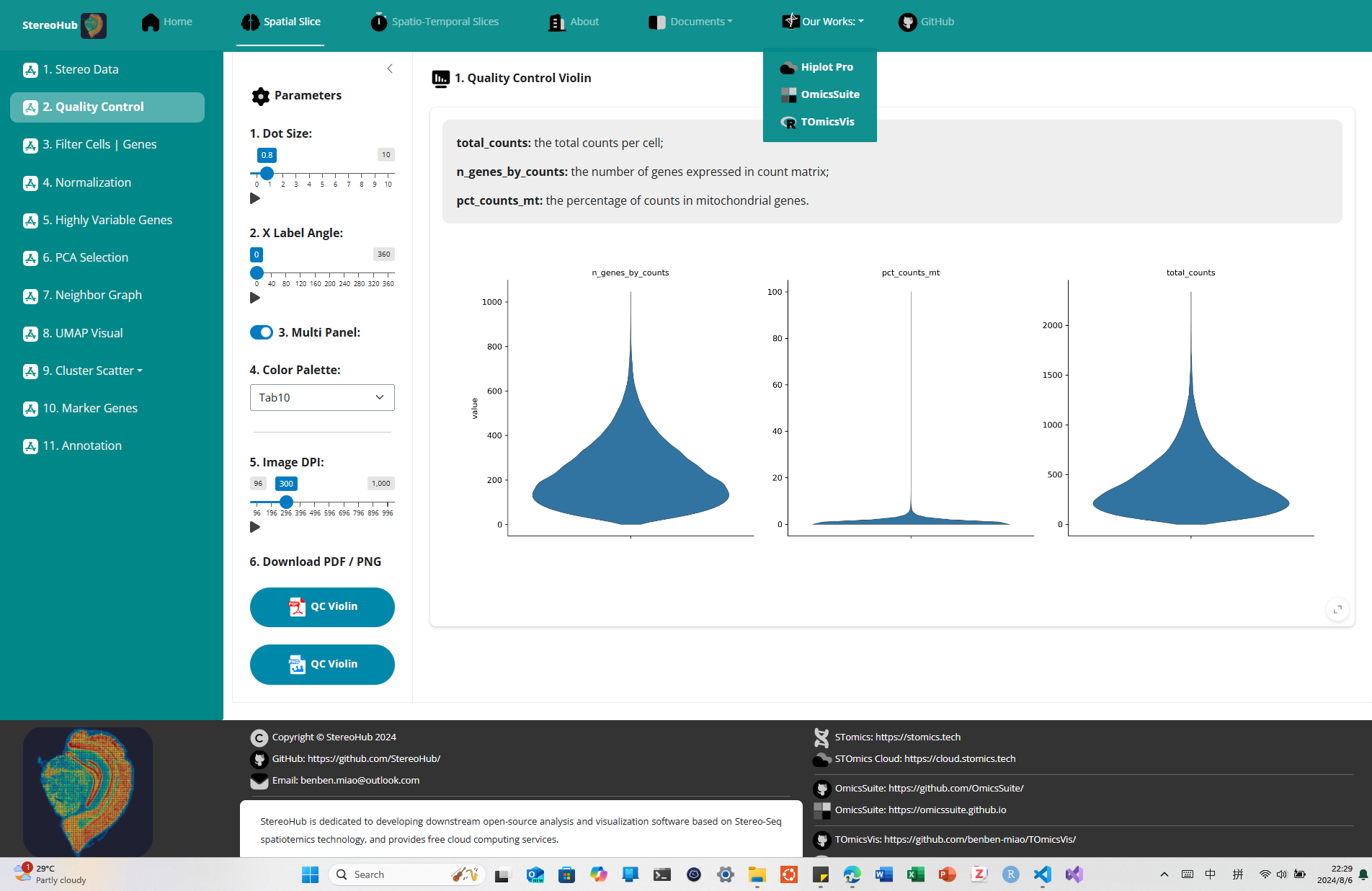Open the Color Palette Tab10 dropdown

coord(322,398)
